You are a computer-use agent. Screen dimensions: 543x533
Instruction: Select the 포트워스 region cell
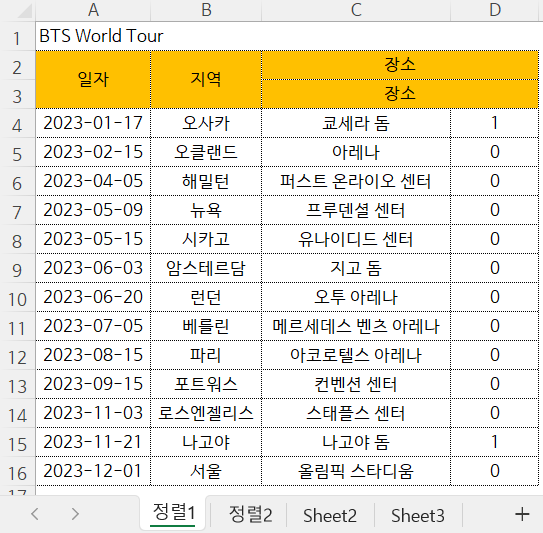(206, 384)
